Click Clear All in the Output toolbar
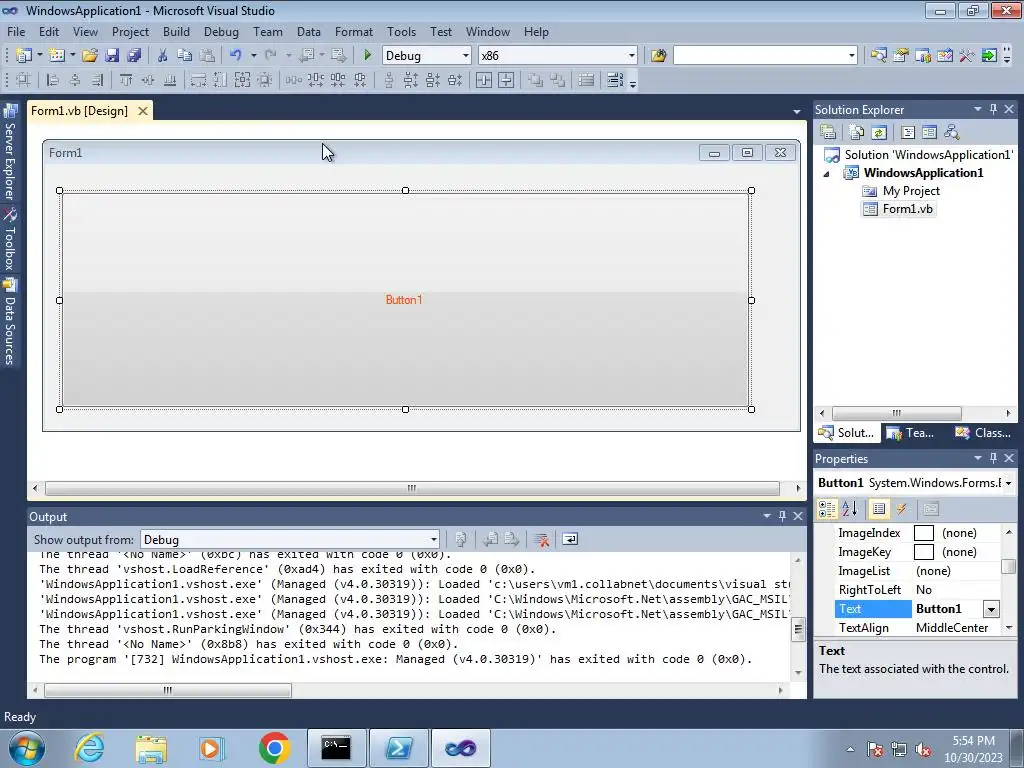1024x768 pixels. [541, 539]
